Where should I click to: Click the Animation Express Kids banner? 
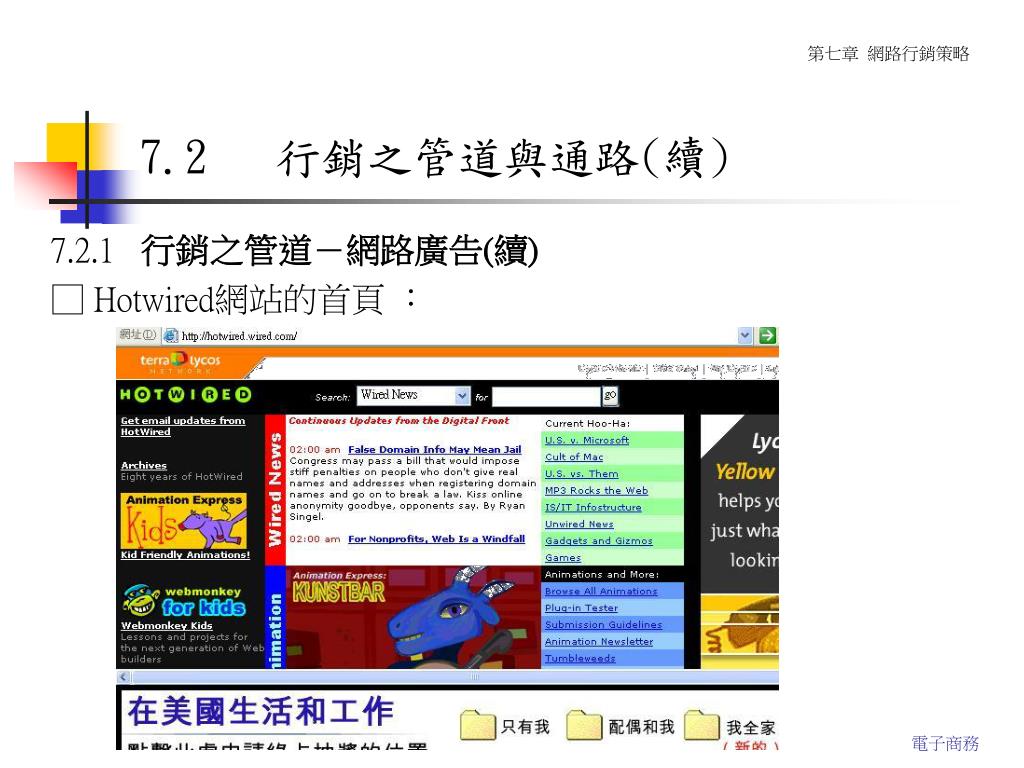184,520
